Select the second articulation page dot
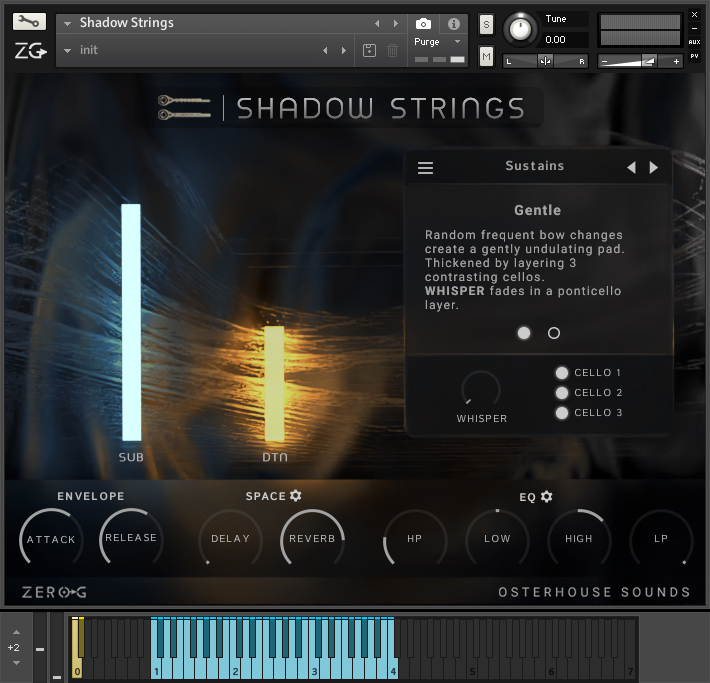 click(x=554, y=334)
